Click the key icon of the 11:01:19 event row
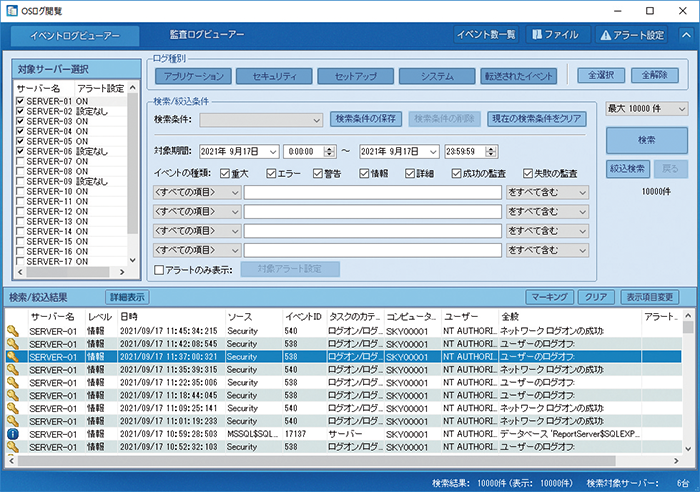This screenshot has width=700, height=492. (x=13, y=421)
